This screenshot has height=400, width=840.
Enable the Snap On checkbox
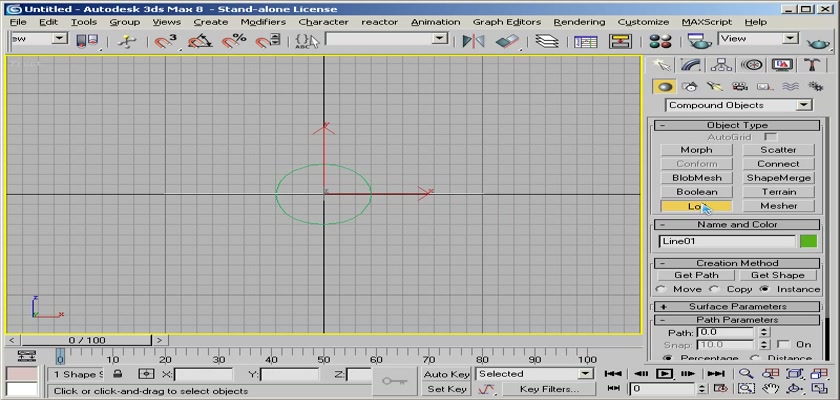[783, 344]
